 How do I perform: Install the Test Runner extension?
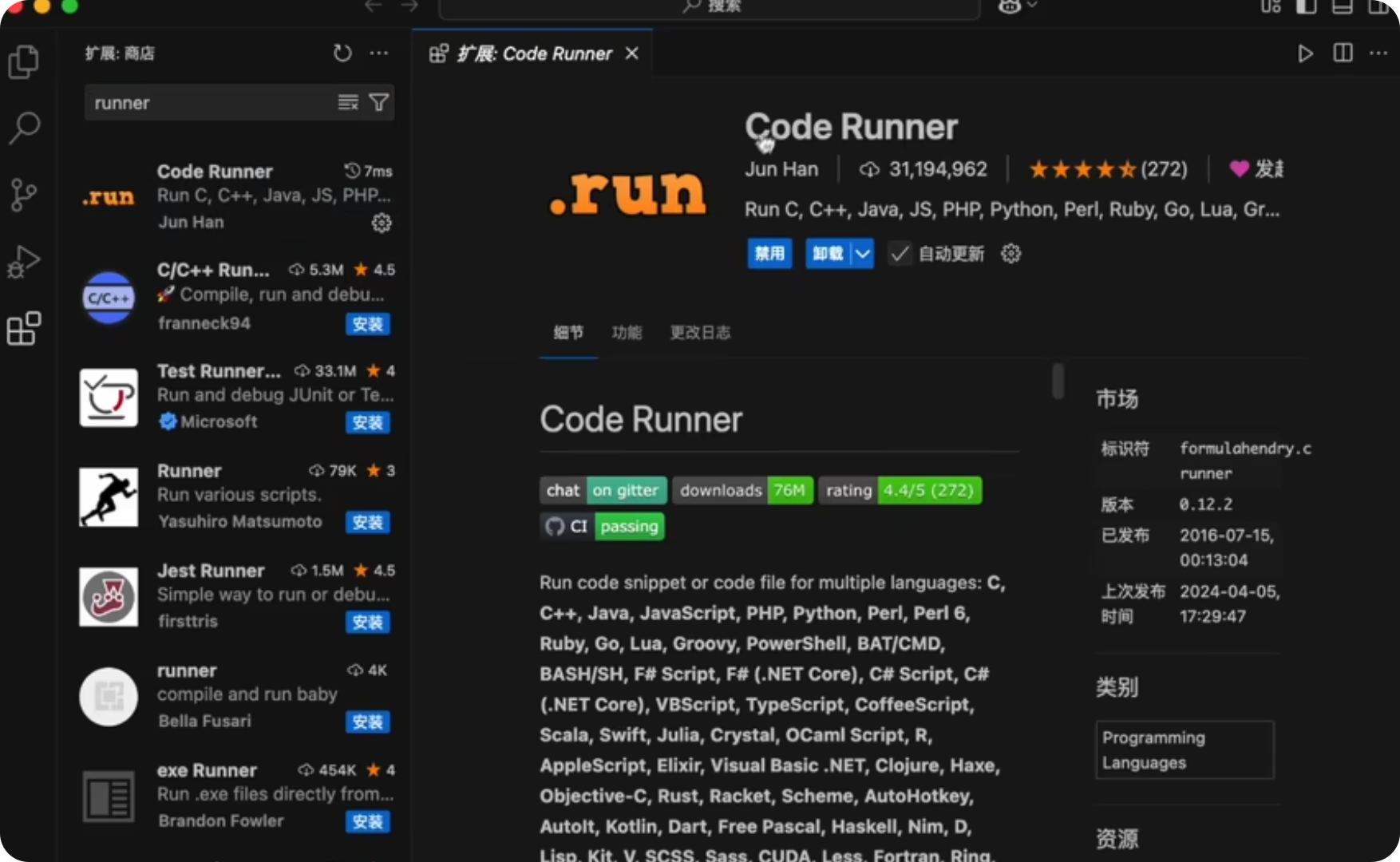pos(368,422)
